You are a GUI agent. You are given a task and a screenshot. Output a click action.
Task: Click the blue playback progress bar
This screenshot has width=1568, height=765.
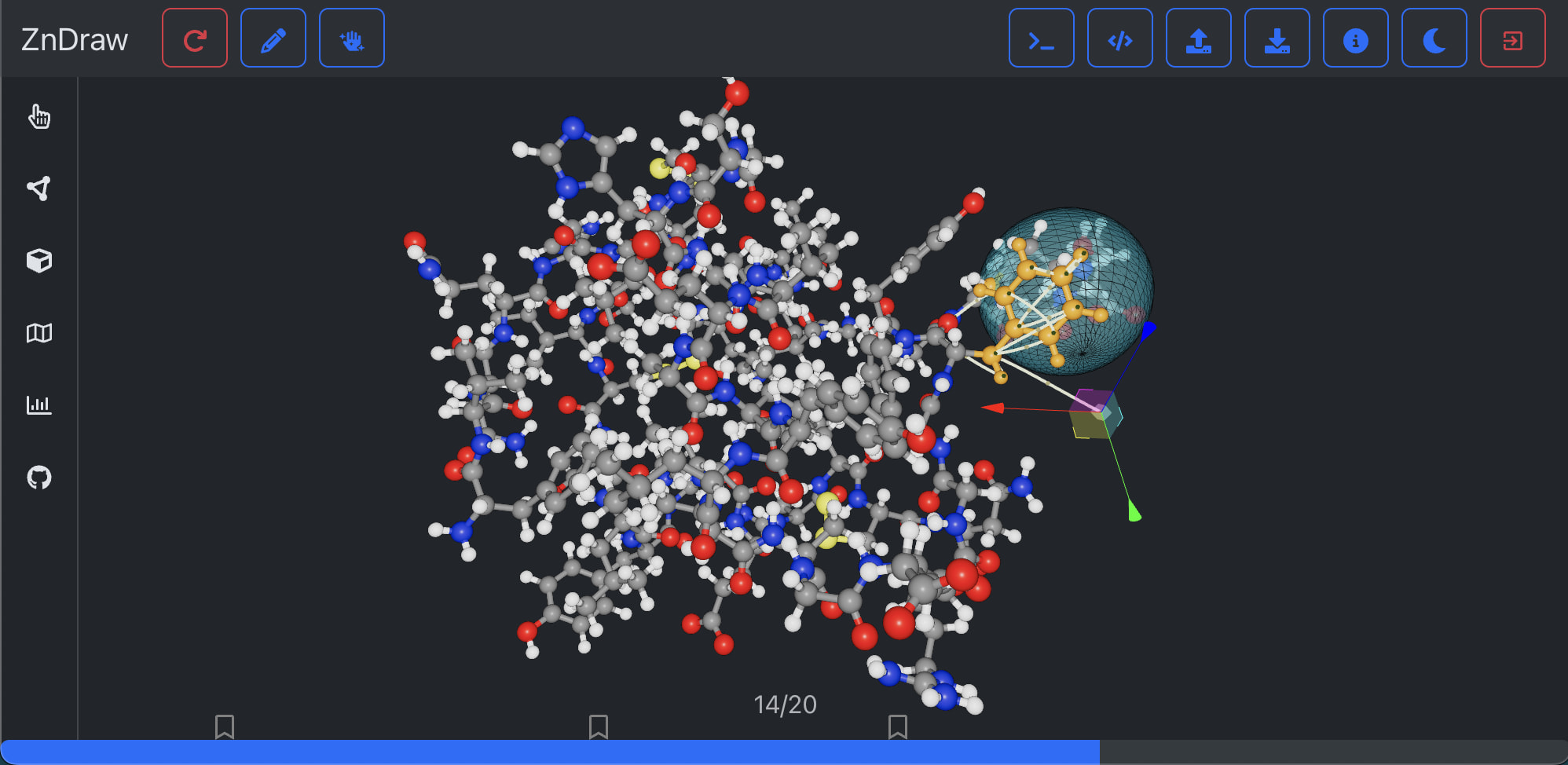pos(550,753)
